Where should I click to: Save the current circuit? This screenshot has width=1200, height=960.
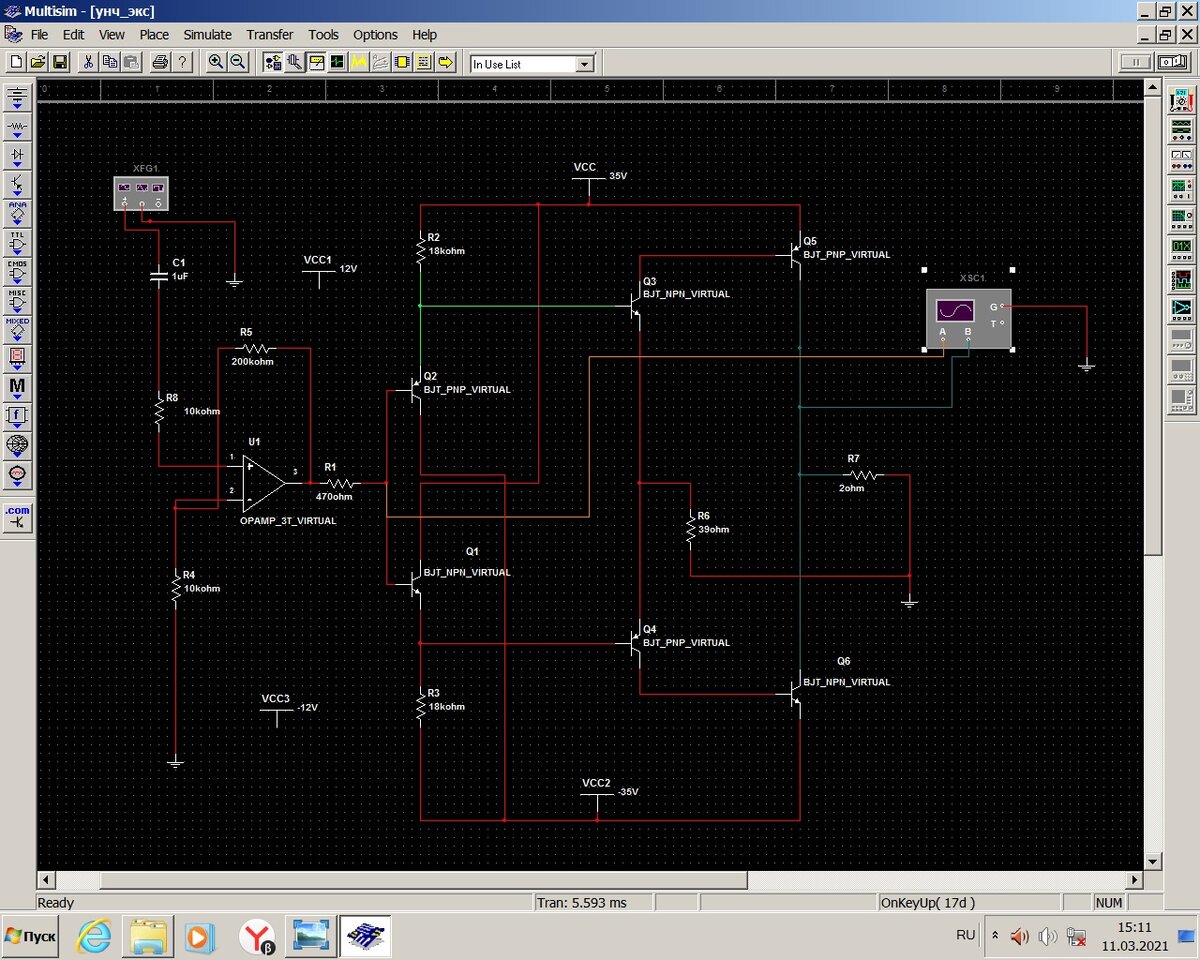pos(60,62)
